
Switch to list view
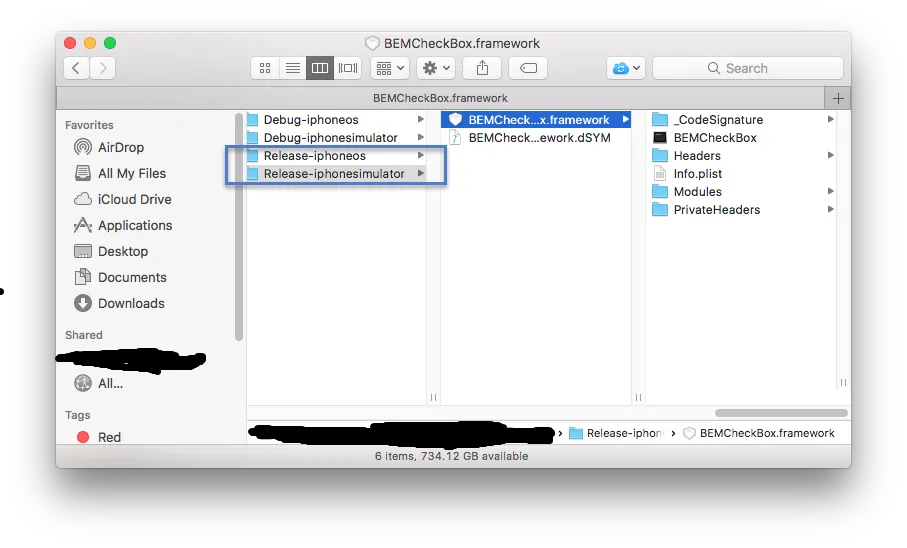293,68
